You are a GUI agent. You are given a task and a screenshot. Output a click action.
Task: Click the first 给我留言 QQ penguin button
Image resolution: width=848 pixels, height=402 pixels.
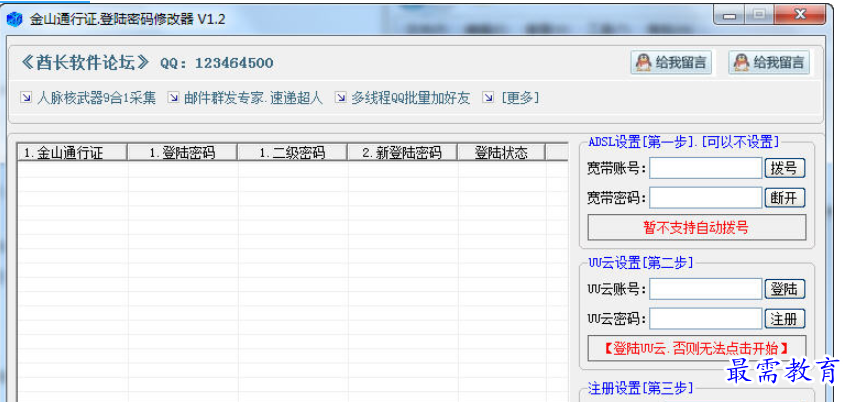[671, 62]
